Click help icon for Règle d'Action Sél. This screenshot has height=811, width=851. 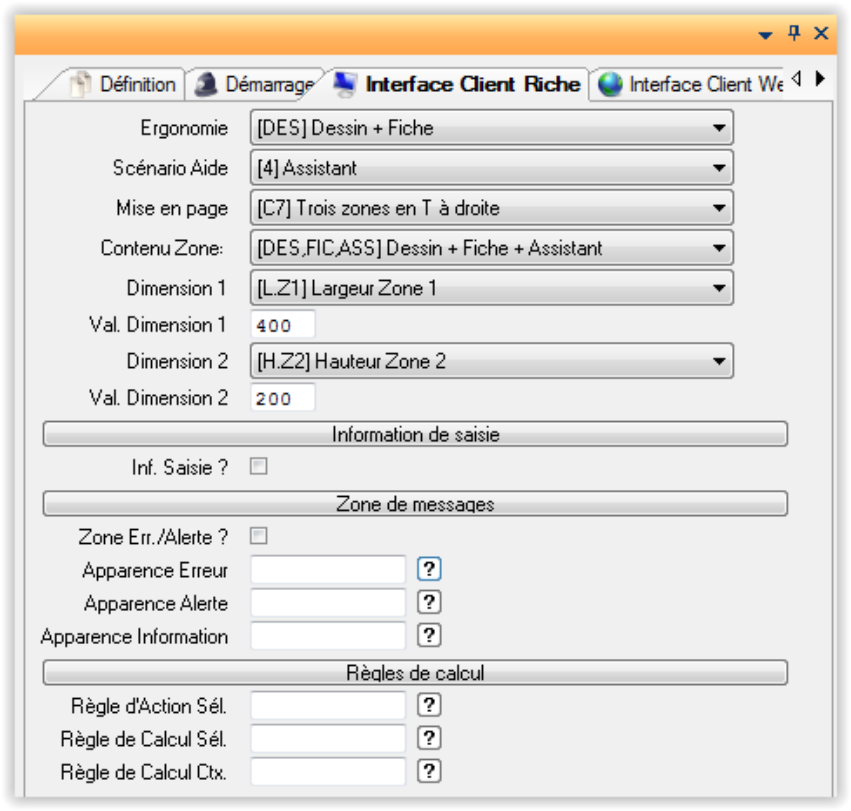click(429, 705)
